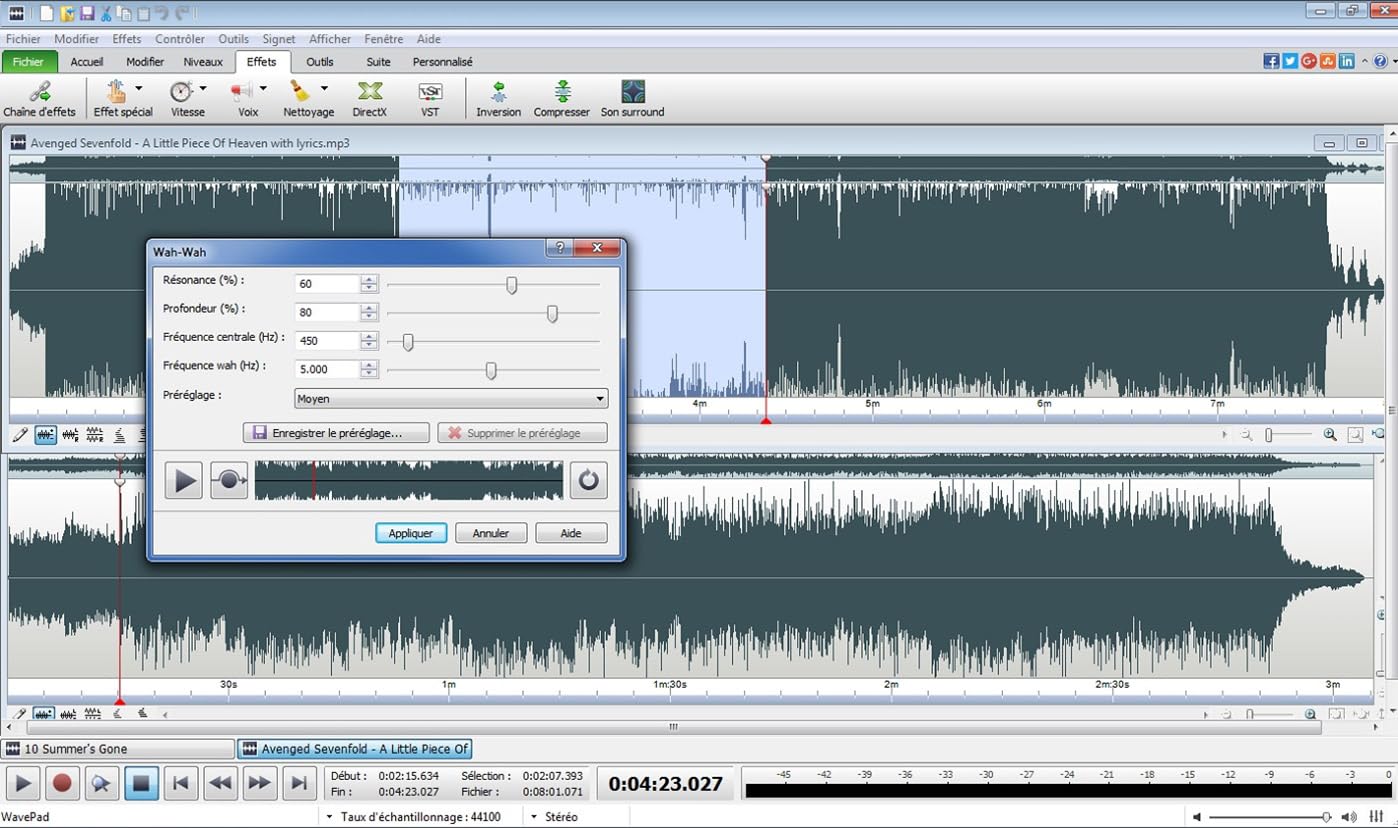Click the Fréquence centrale input field

pyautogui.click(x=327, y=341)
